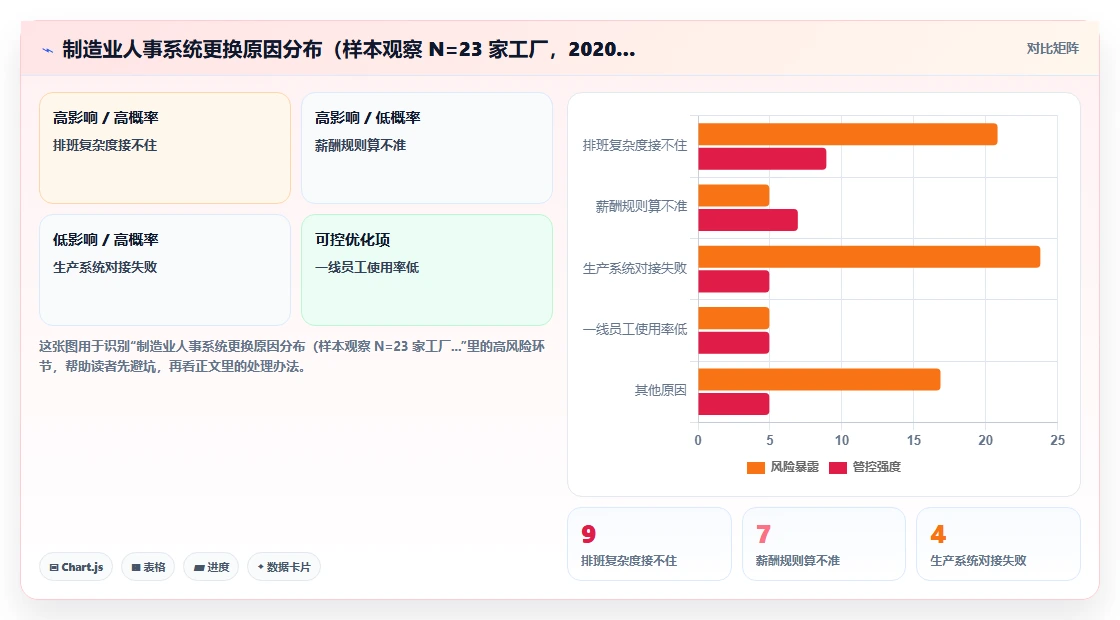
Task: Click the 一线员工使用率低 axis label
Action: click(x=635, y=329)
